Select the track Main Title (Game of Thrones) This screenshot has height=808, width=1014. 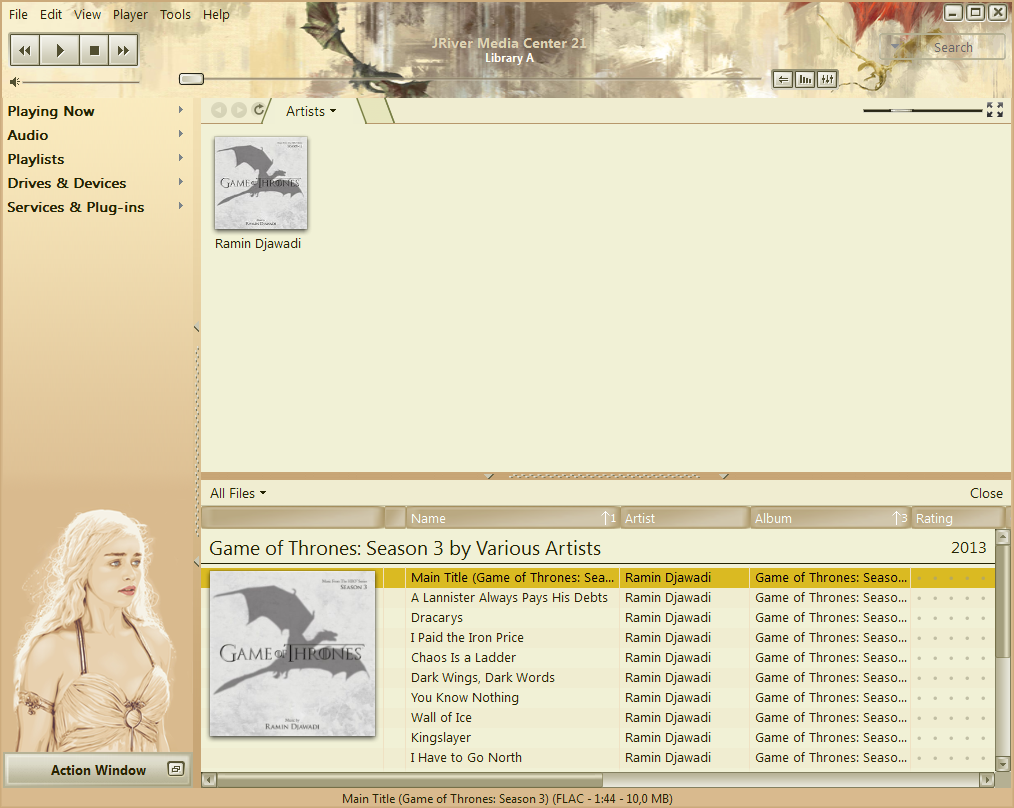(x=512, y=578)
